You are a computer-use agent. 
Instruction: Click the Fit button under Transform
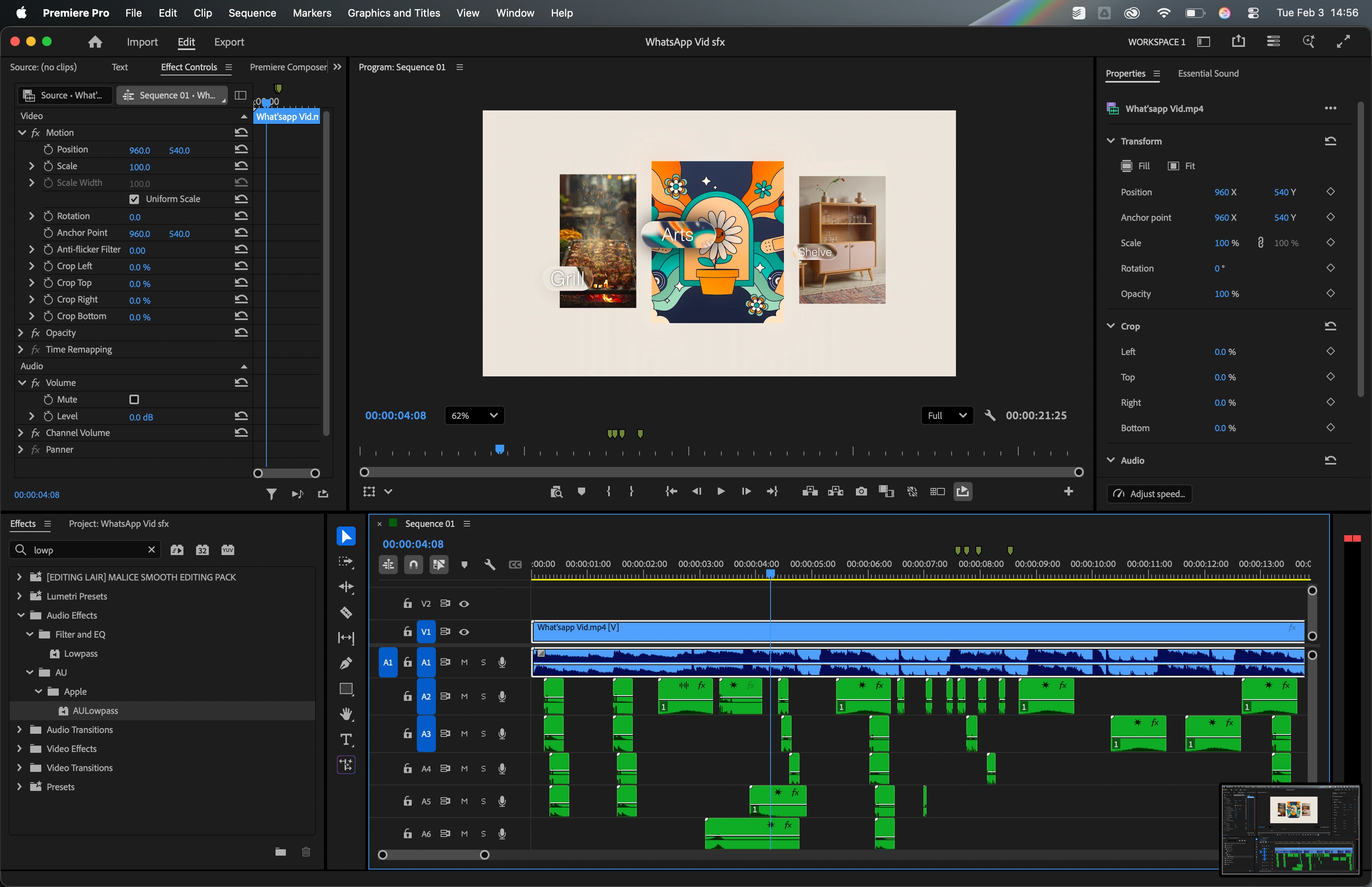pos(1181,166)
